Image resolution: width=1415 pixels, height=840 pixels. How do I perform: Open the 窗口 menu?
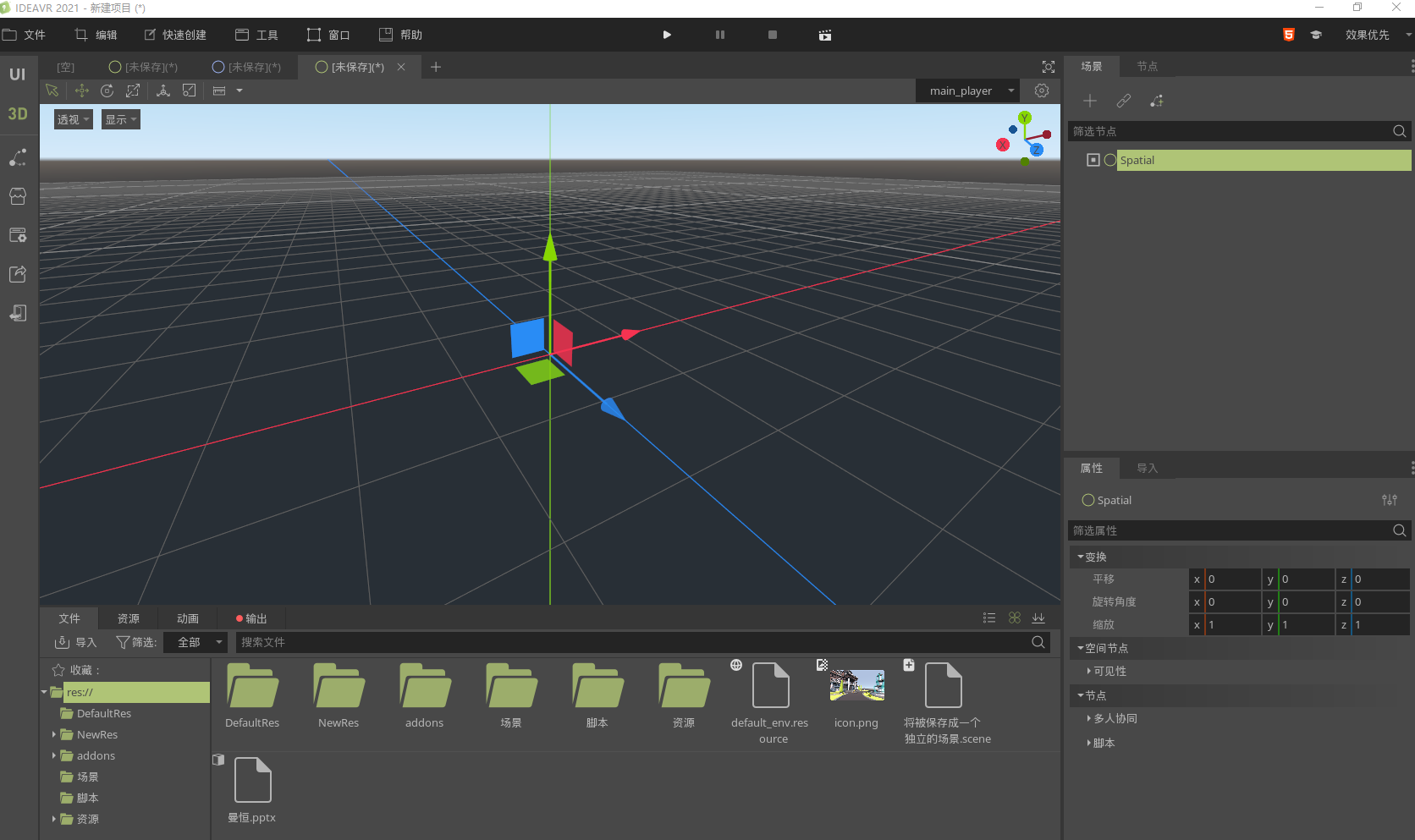pos(328,35)
